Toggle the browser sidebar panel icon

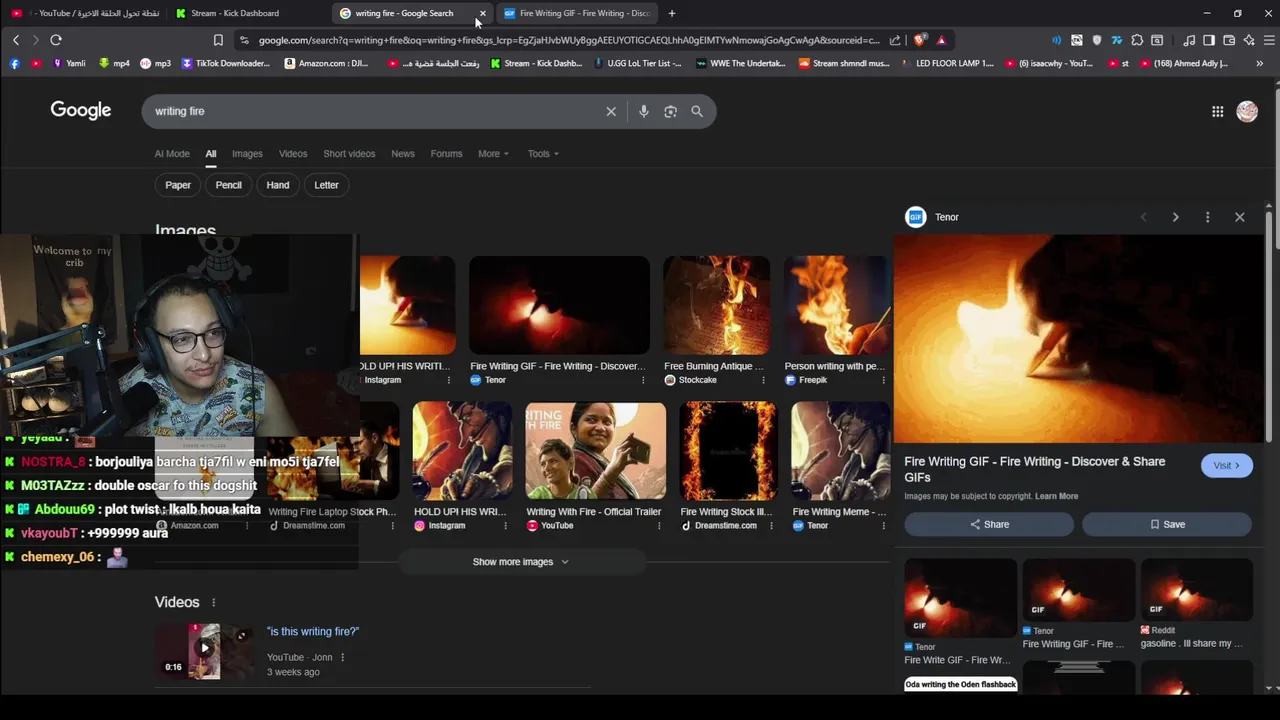point(1209,40)
